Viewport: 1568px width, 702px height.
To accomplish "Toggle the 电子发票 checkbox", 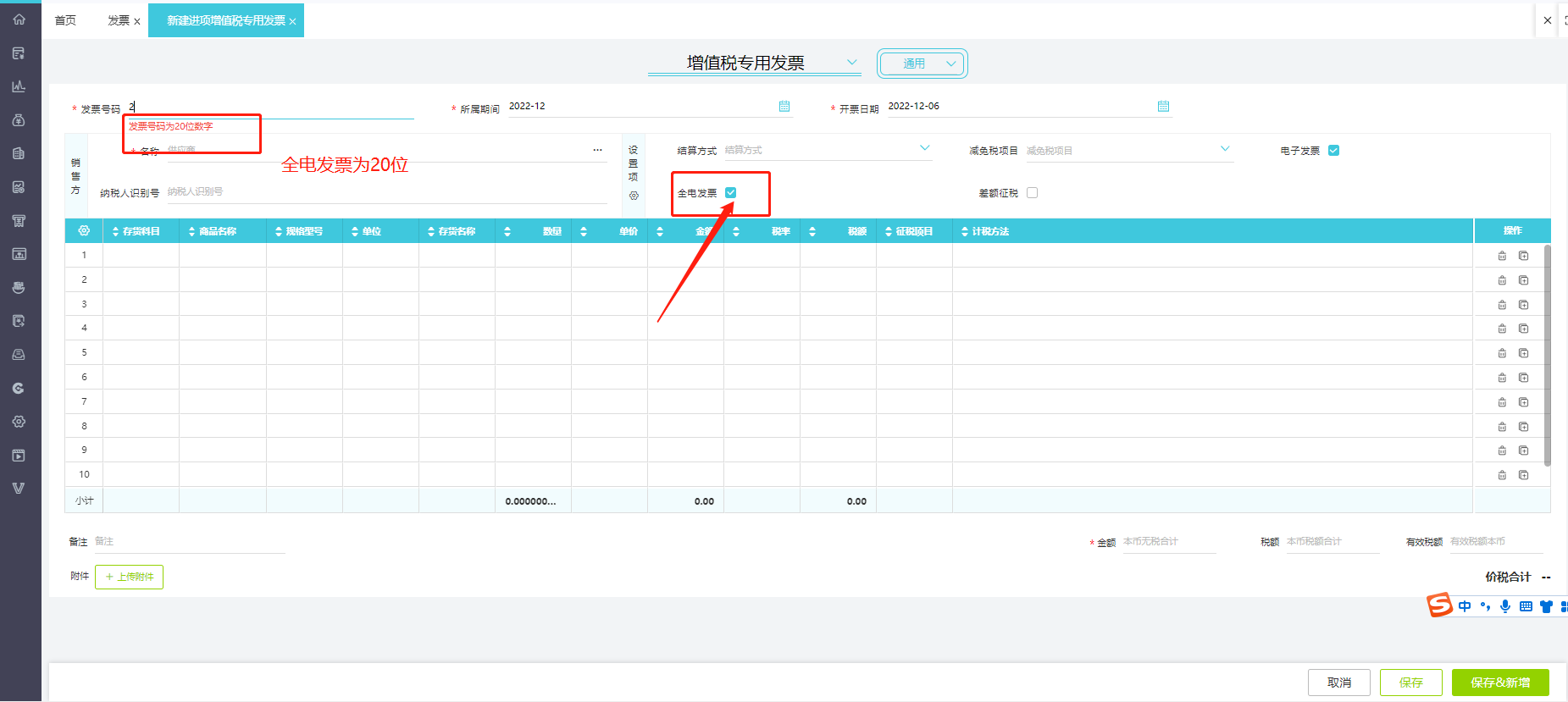I will click(1333, 151).
